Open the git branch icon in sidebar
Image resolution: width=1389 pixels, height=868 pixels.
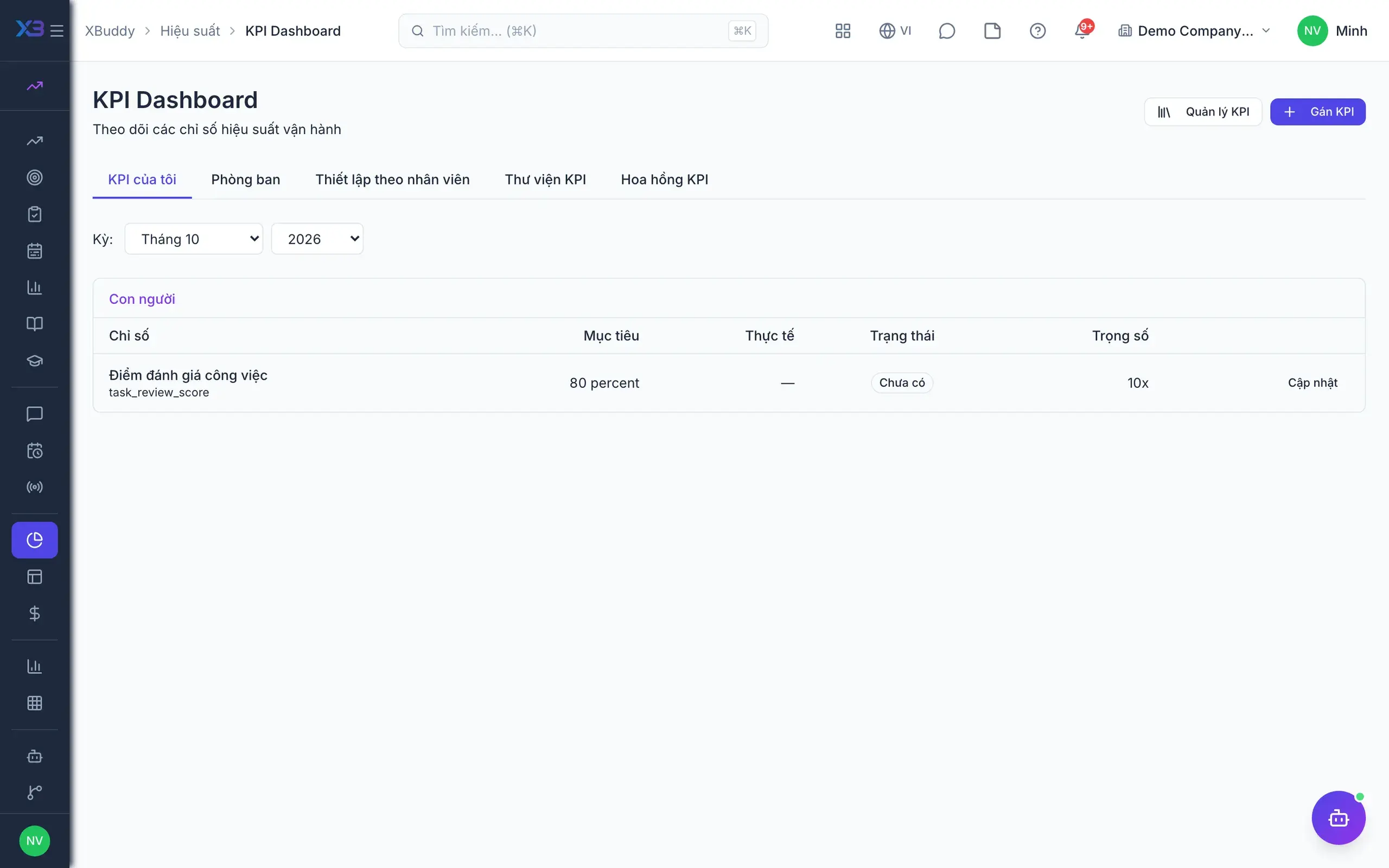pos(34,792)
